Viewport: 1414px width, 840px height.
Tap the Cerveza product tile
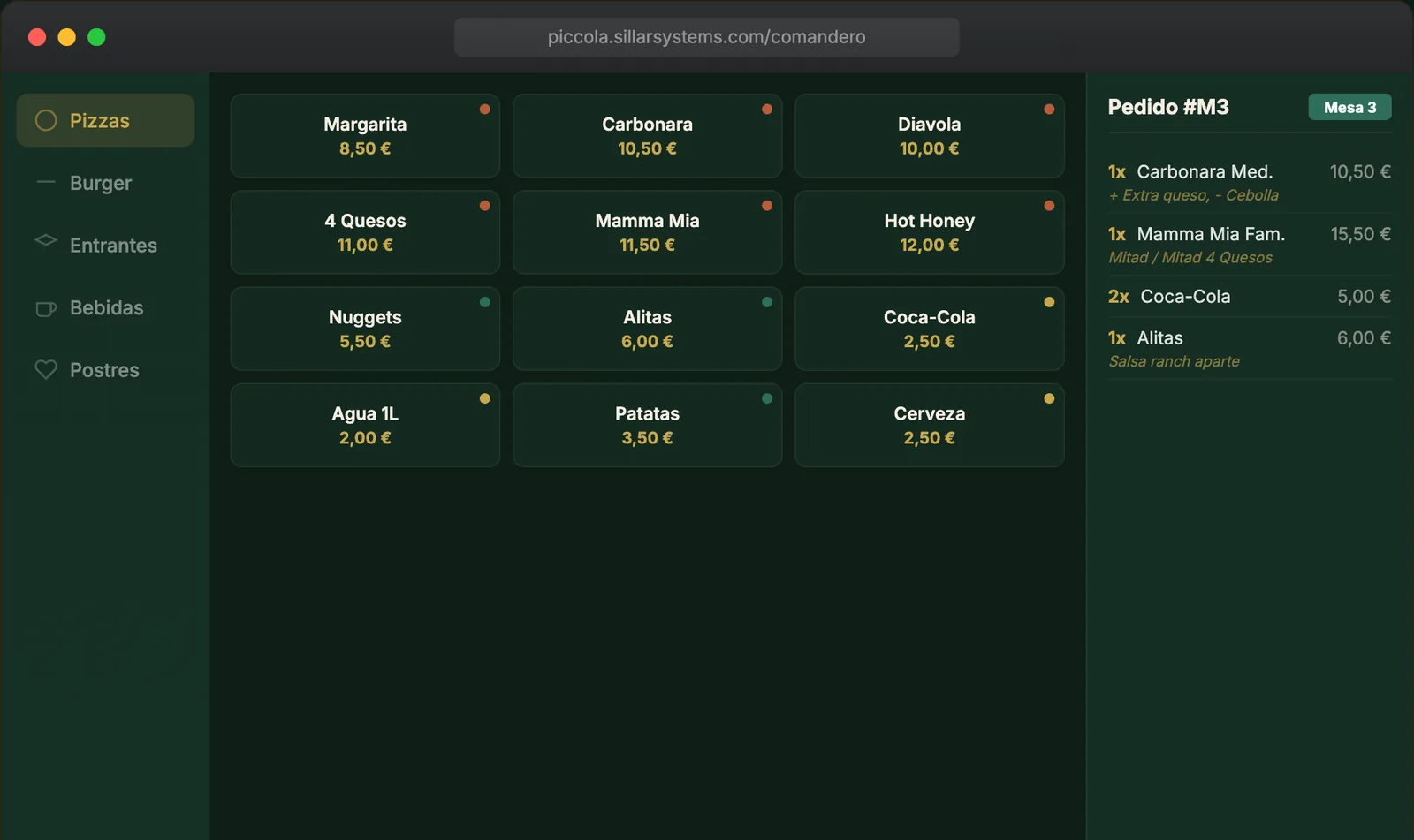(929, 425)
